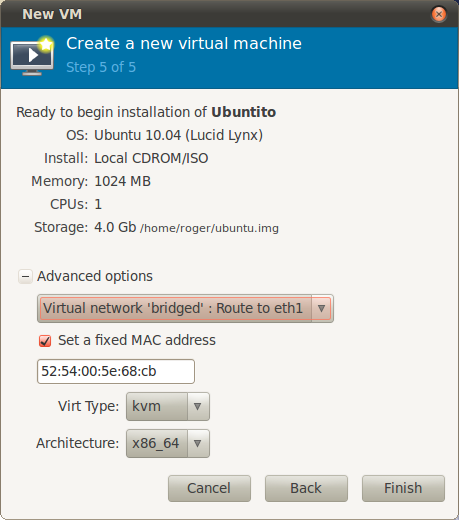This screenshot has height=520, width=459.
Task: Uncheck Set a fixed MAC address
Action: 45,341
